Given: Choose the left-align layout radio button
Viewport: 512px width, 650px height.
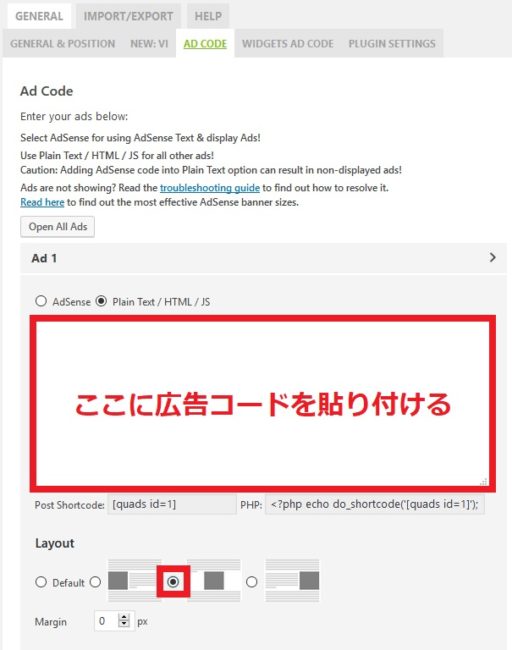Looking at the screenshot, I should tap(95, 582).
